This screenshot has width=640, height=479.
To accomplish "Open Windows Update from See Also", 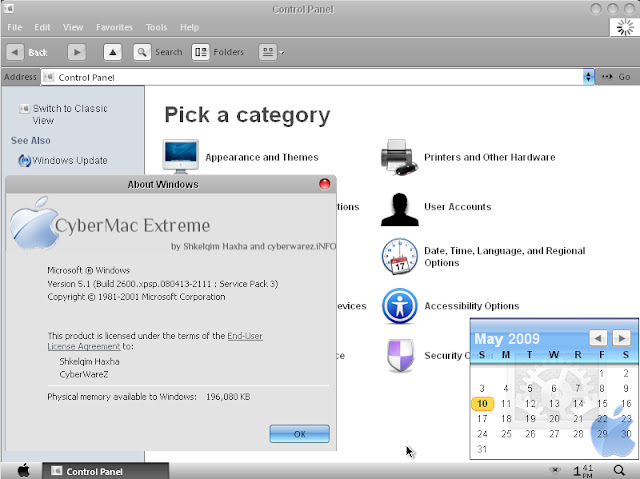I will [x=68, y=160].
